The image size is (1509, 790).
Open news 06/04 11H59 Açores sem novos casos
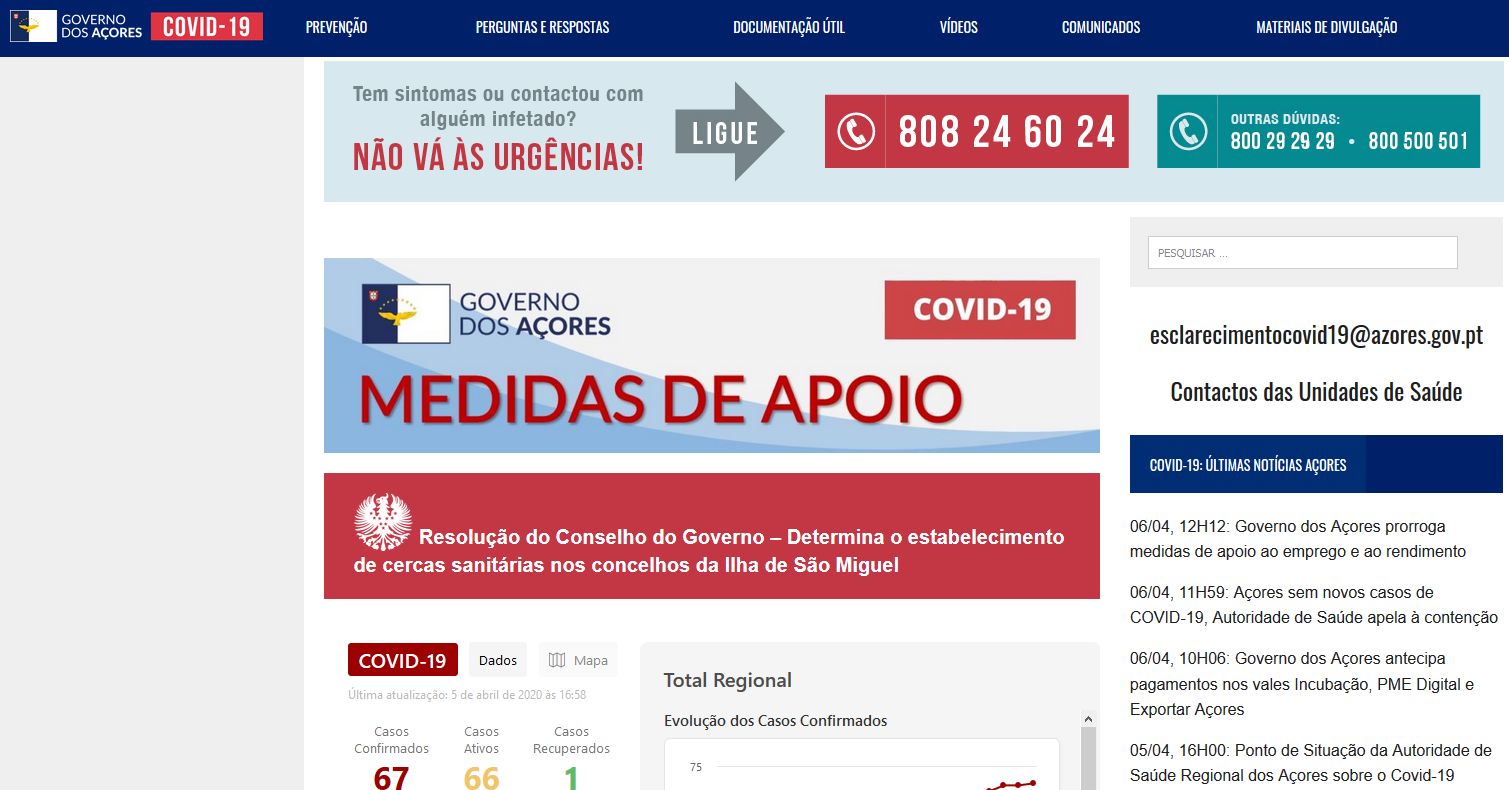pos(1314,605)
